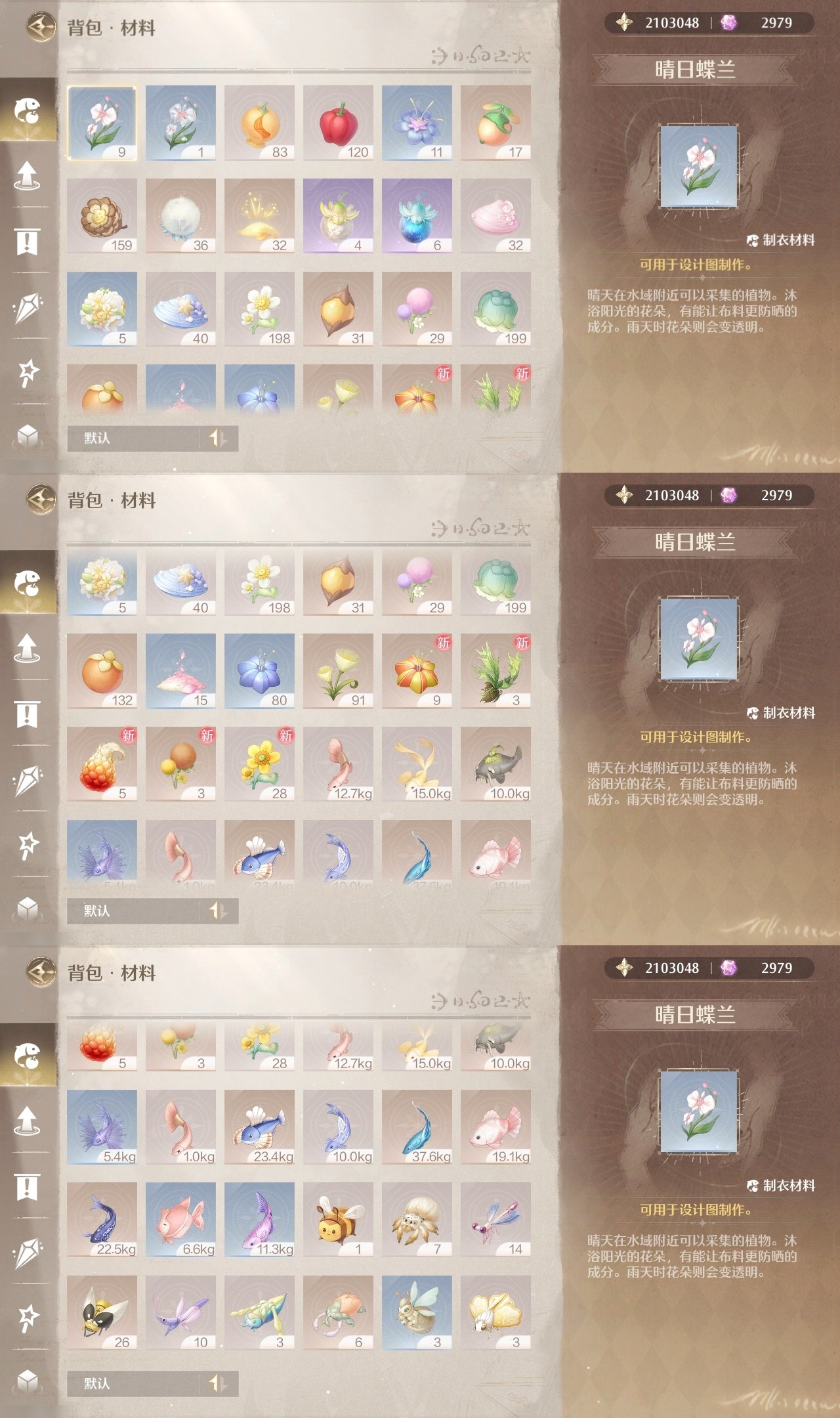Image resolution: width=840 pixels, height=1418 pixels.
Task: Open the glowing blue orb item with count 6
Action: (417, 216)
